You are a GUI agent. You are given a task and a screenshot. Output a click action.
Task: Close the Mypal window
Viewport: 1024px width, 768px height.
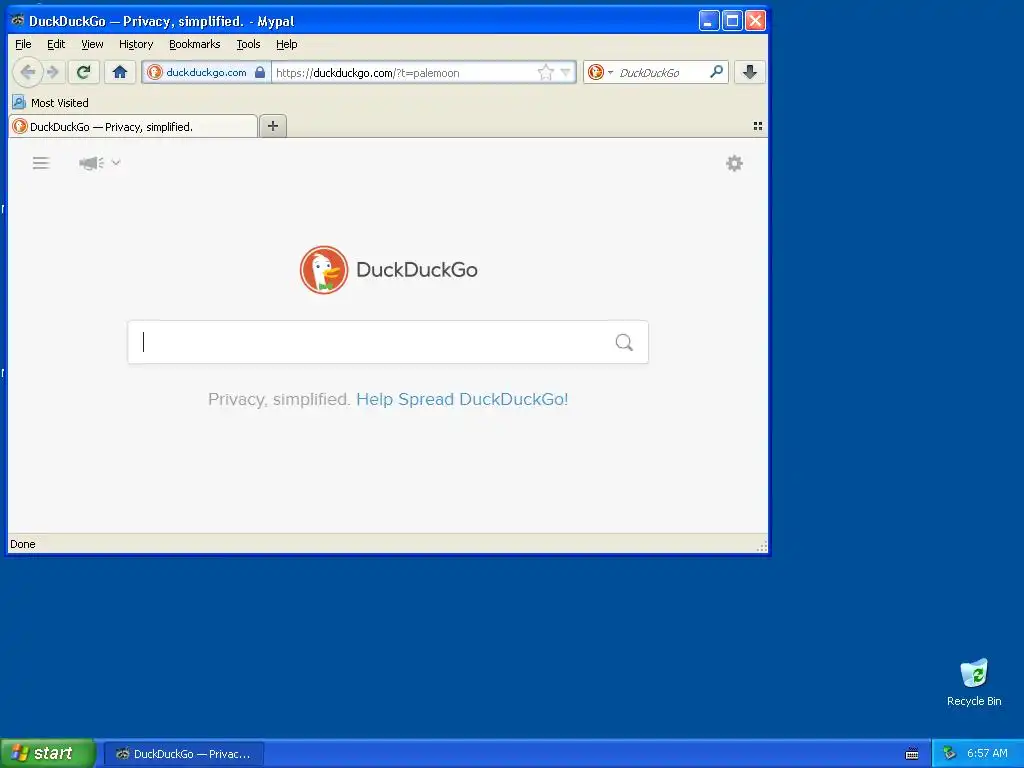tap(756, 20)
